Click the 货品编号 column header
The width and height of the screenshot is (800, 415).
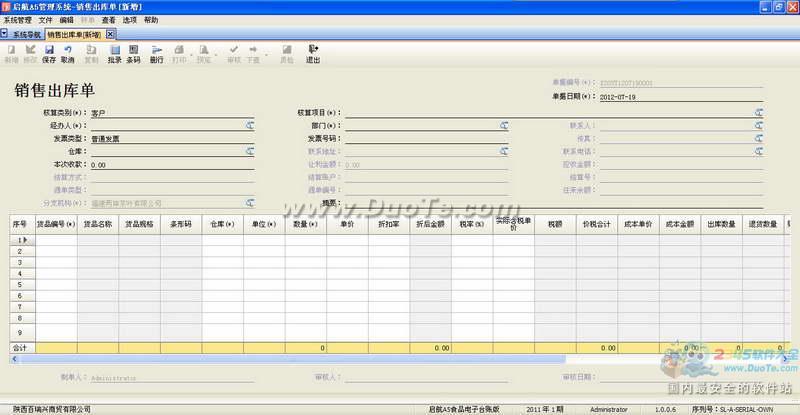click(x=56, y=224)
